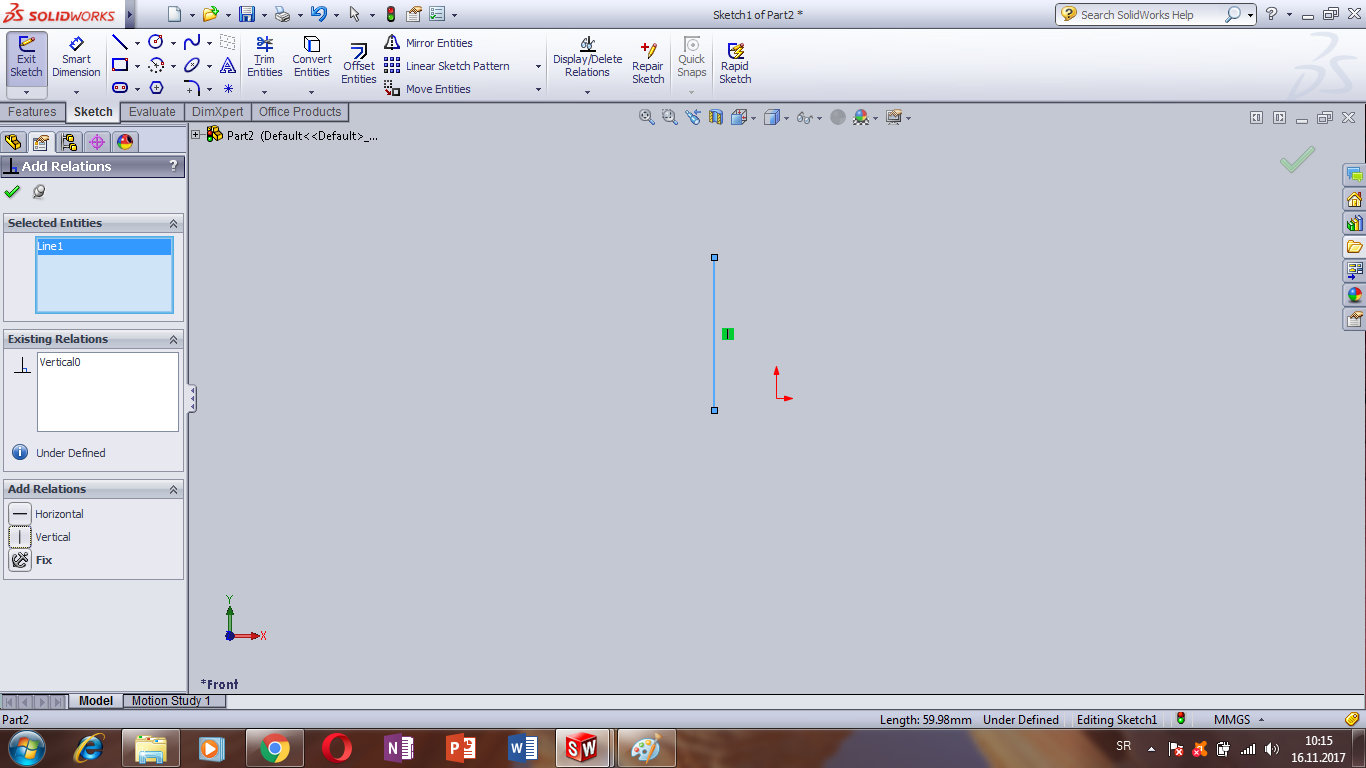Select the Circle sketch tool
Screen dimensions: 1366x768
point(156,42)
